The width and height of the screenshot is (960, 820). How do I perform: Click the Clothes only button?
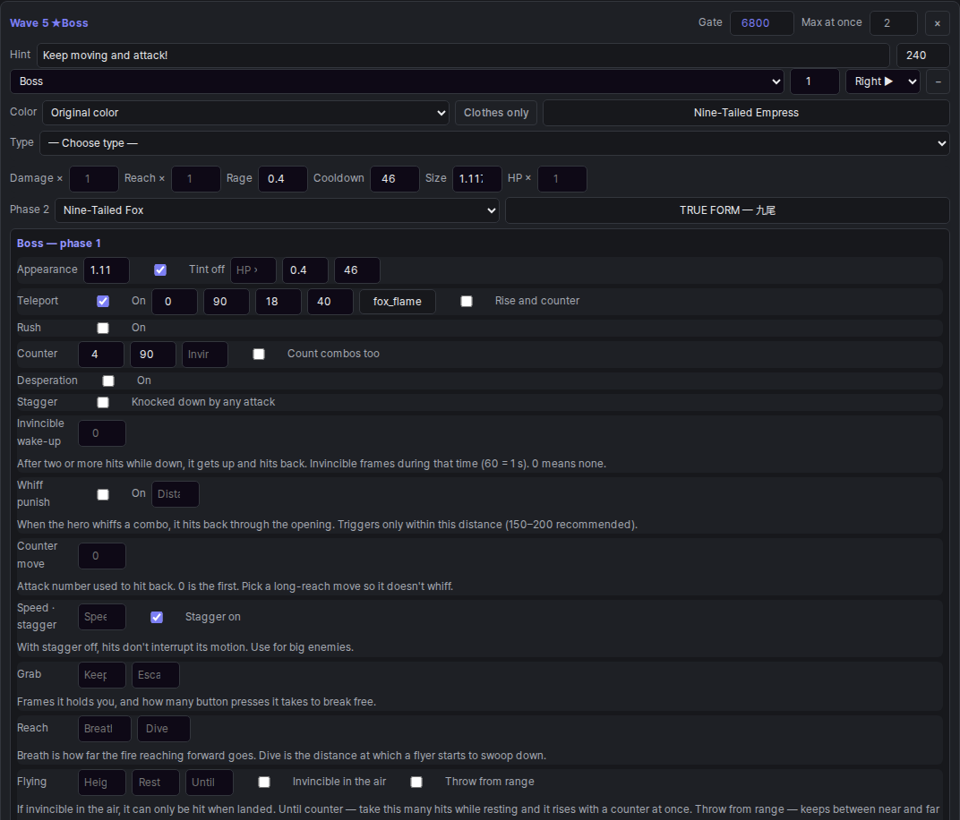click(x=496, y=113)
